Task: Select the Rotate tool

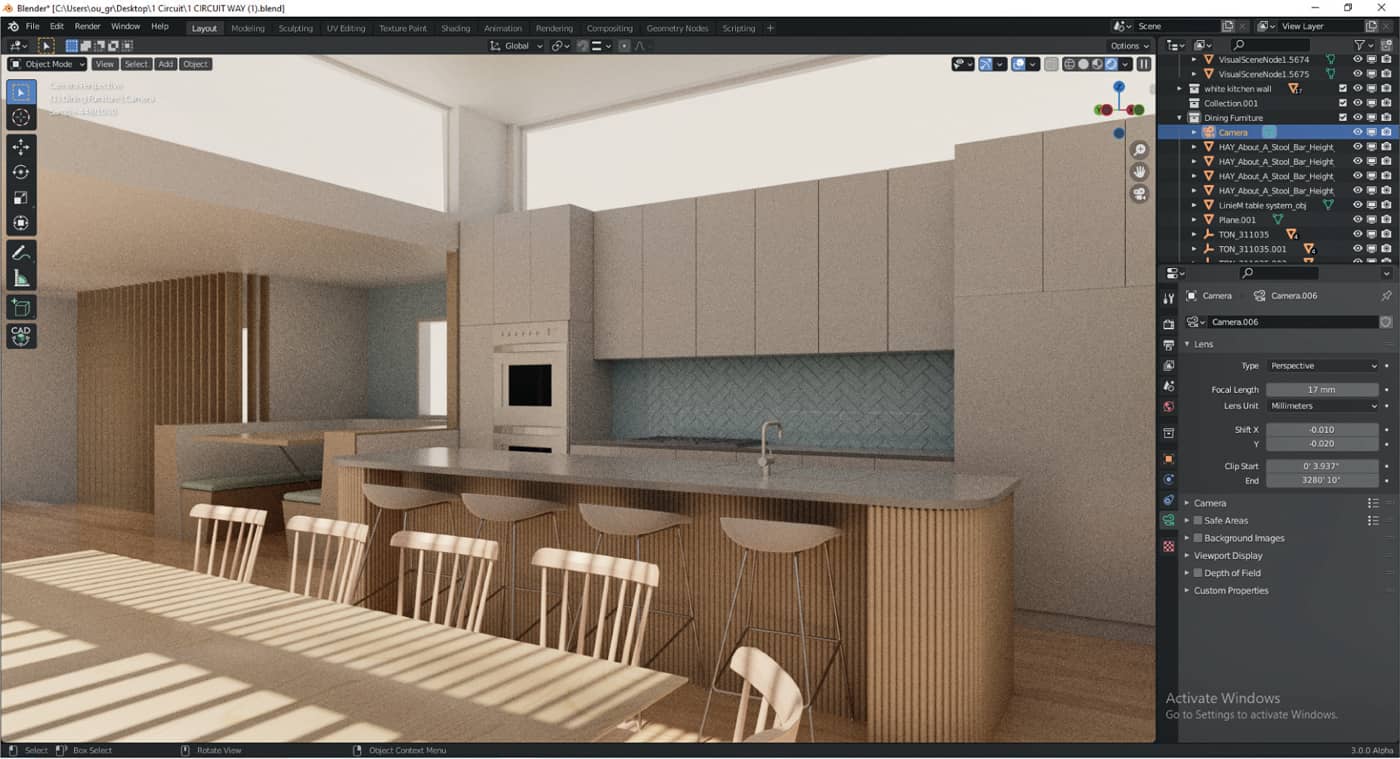Action: click(x=21, y=172)
